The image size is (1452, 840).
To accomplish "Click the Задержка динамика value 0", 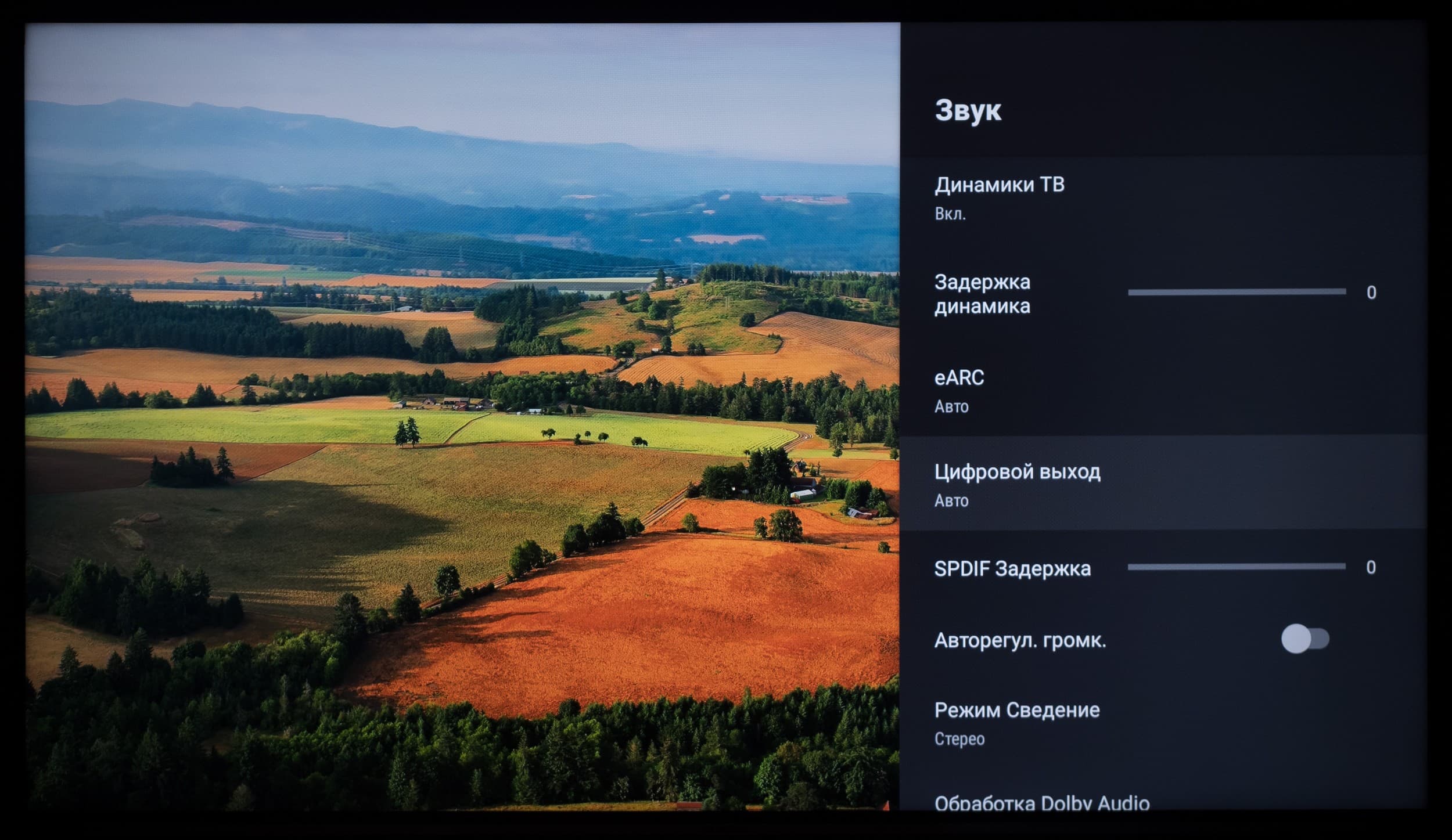I will coord(1371,293).
